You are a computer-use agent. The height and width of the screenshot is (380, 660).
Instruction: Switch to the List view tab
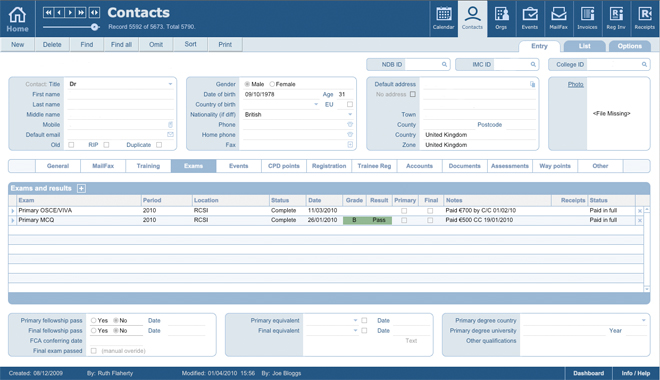click(584, 46)
